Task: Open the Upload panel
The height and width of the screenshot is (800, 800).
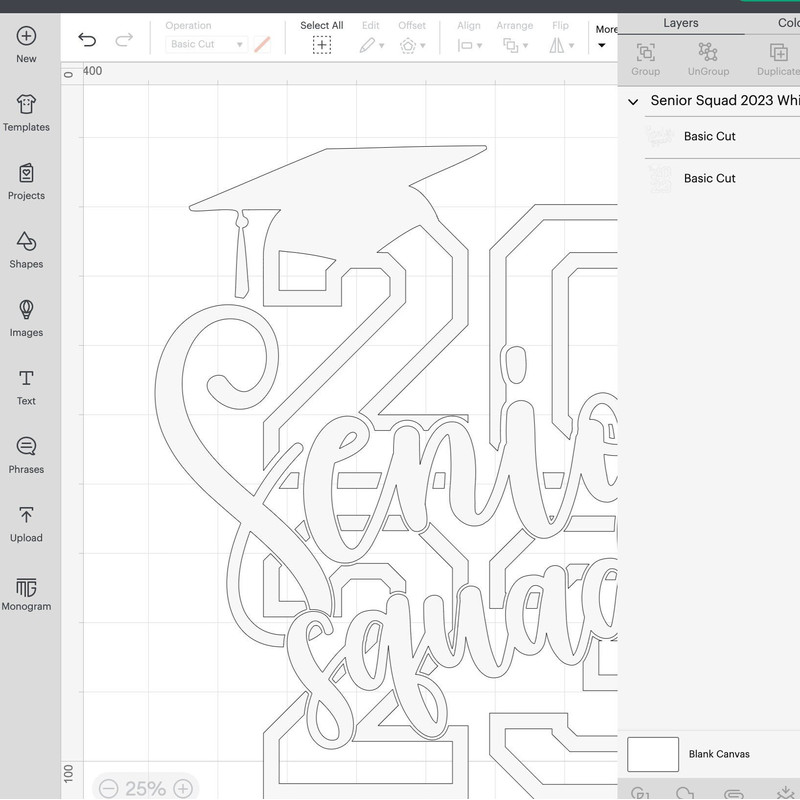Action: tap(26, 523)
